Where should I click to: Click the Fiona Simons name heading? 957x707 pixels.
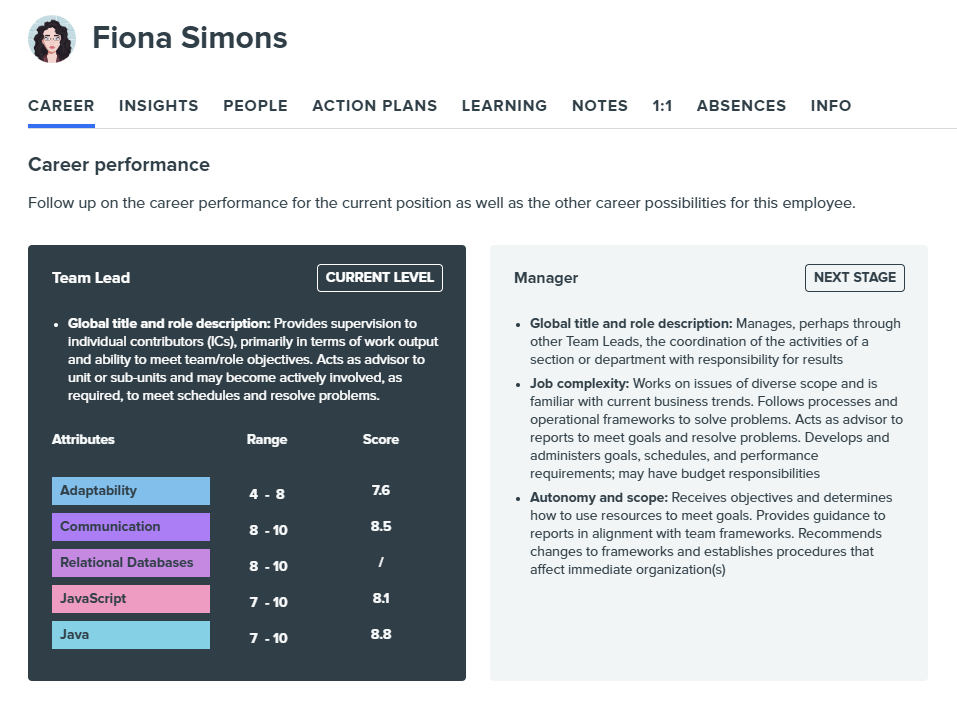click(x=189, y=38)
